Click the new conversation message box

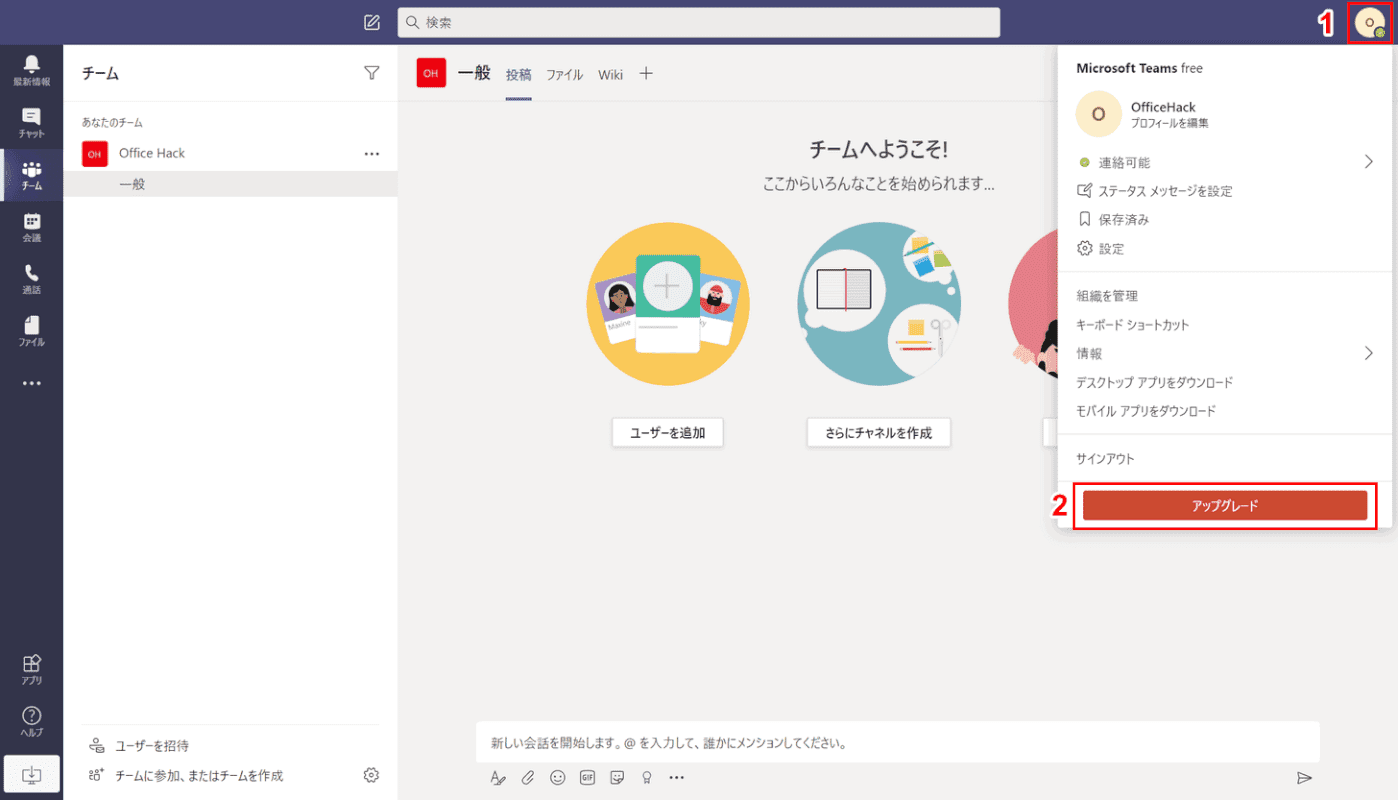[x=898, y=743]
